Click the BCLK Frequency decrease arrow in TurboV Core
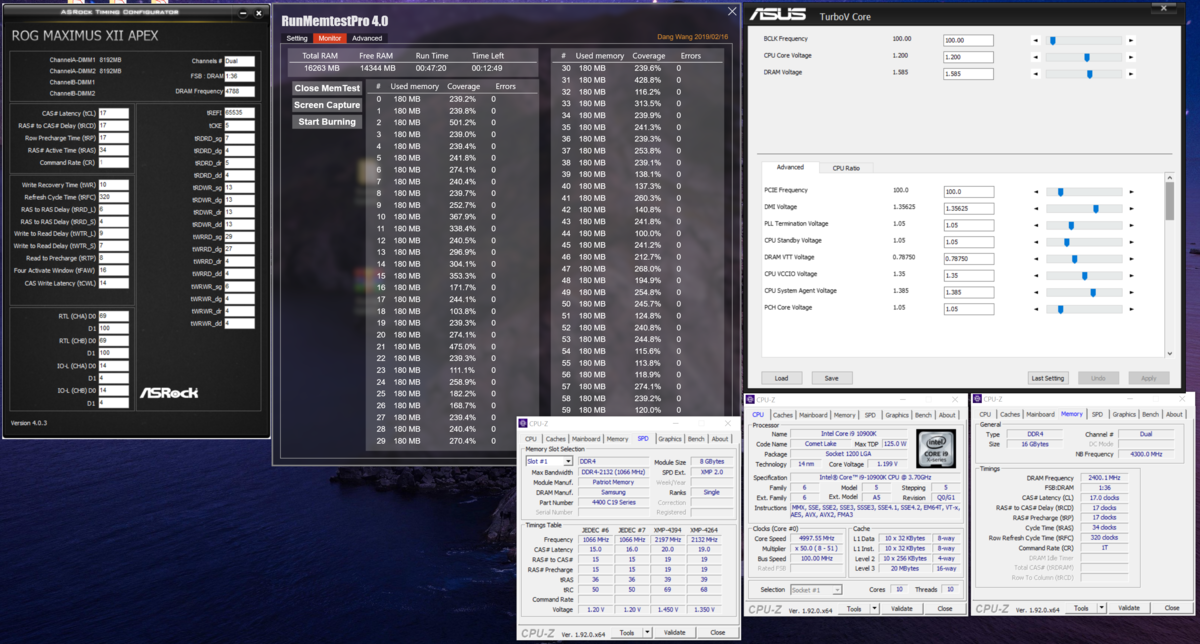The width and height of the screenshot is (1200, 644). tap(1035, 41)
